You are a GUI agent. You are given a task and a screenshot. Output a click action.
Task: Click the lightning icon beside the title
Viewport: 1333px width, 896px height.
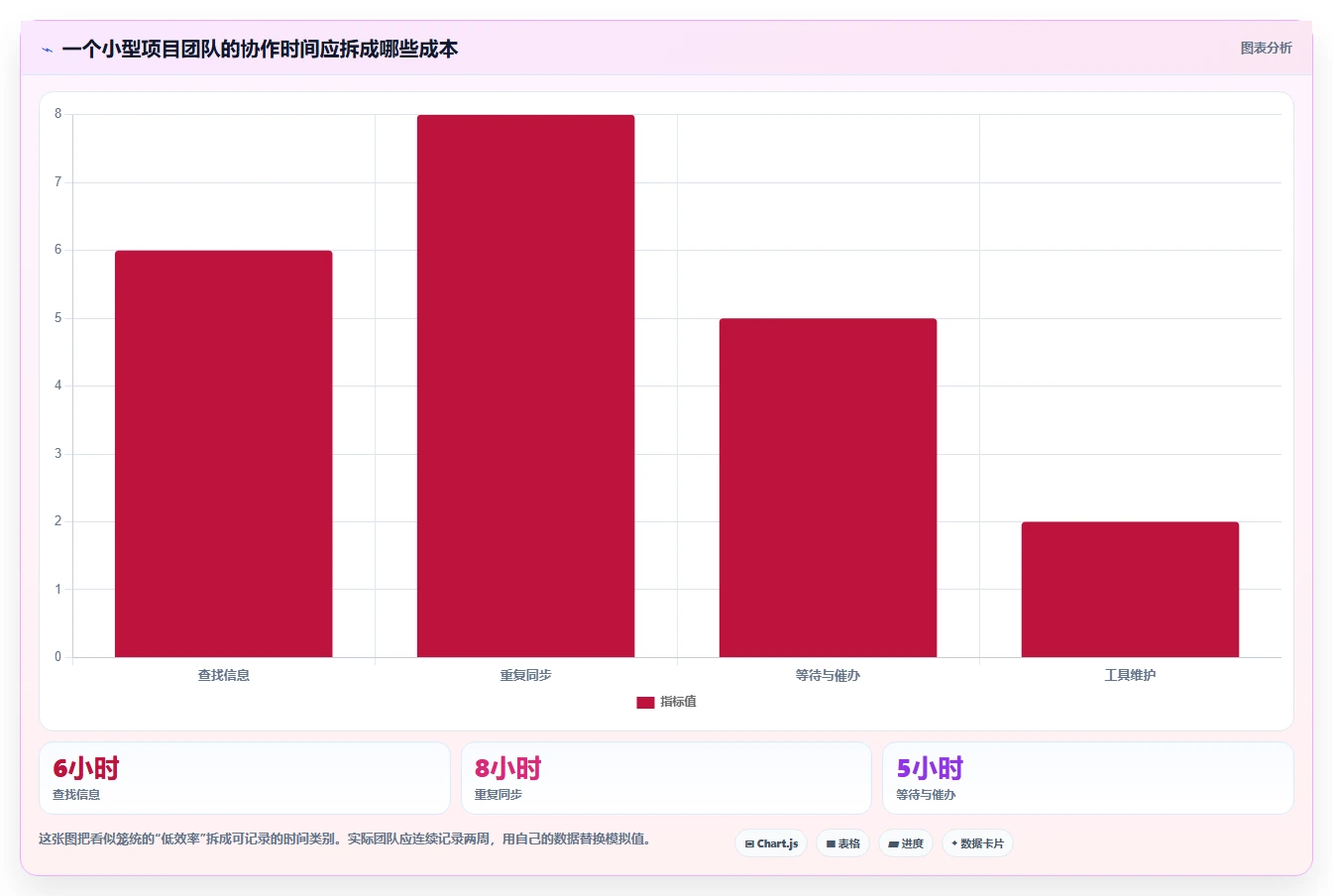click(47, 50)
